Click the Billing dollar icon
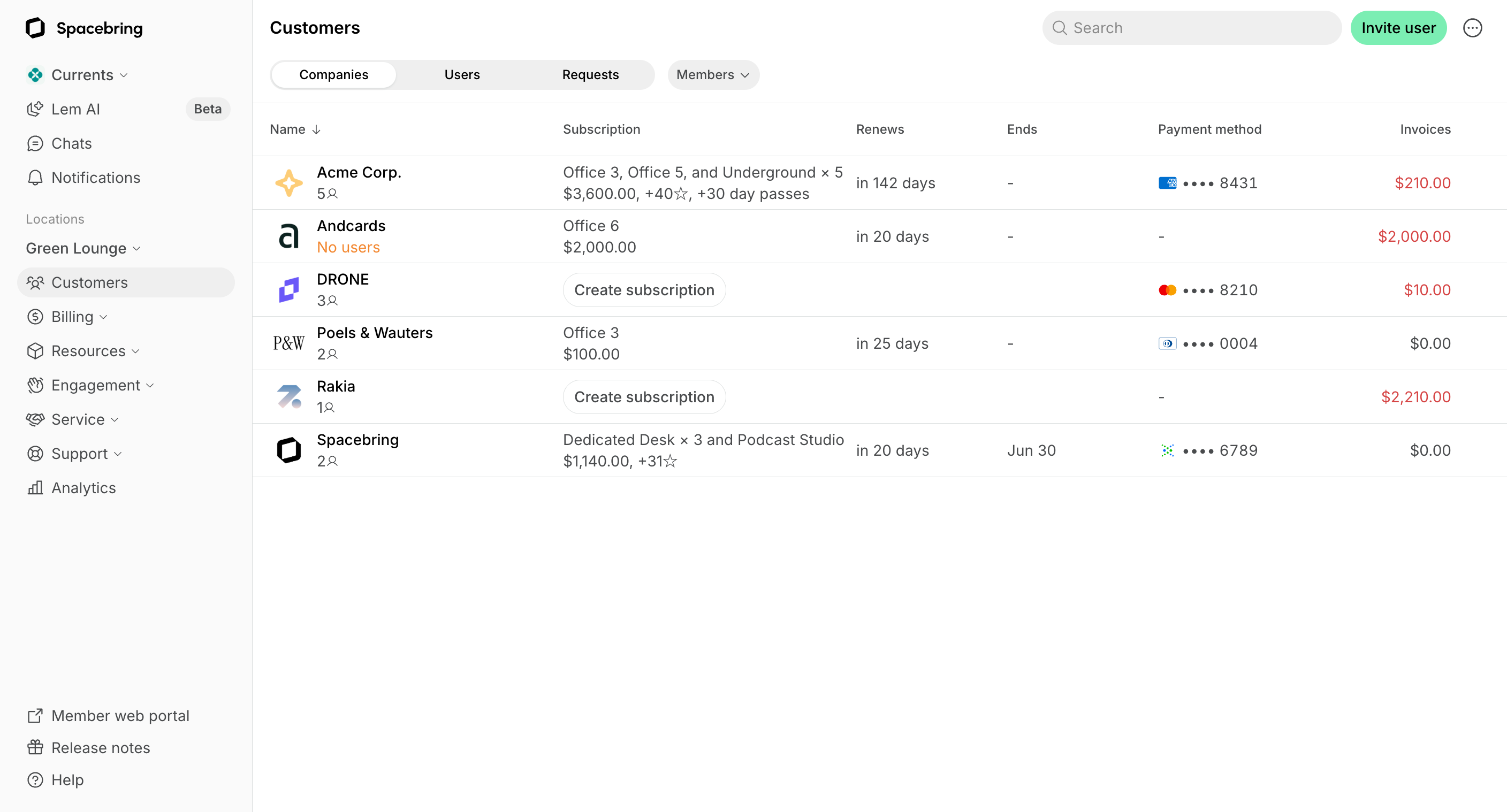This screenshot has width=1507, height=812. pos(35,316)
